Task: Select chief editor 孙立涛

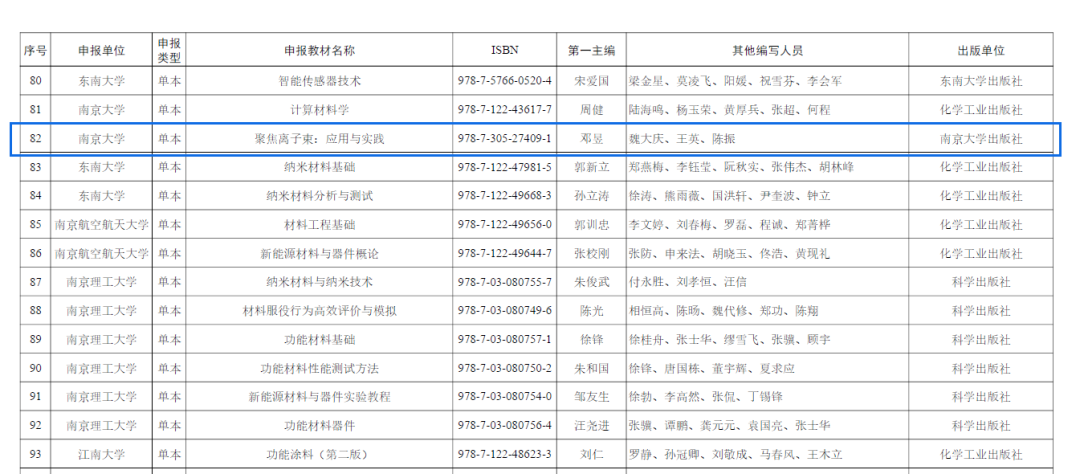Action: 592,196
